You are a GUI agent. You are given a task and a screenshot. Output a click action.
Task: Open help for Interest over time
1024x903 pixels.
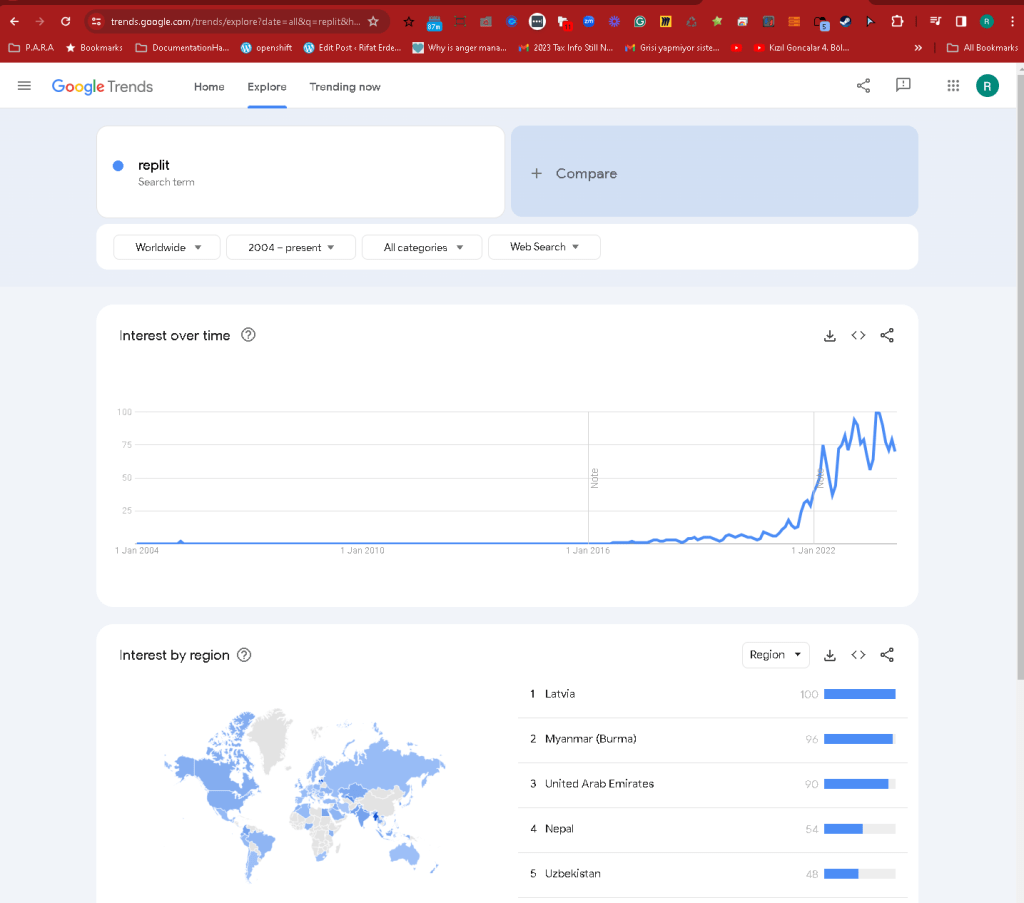(248, 335)
